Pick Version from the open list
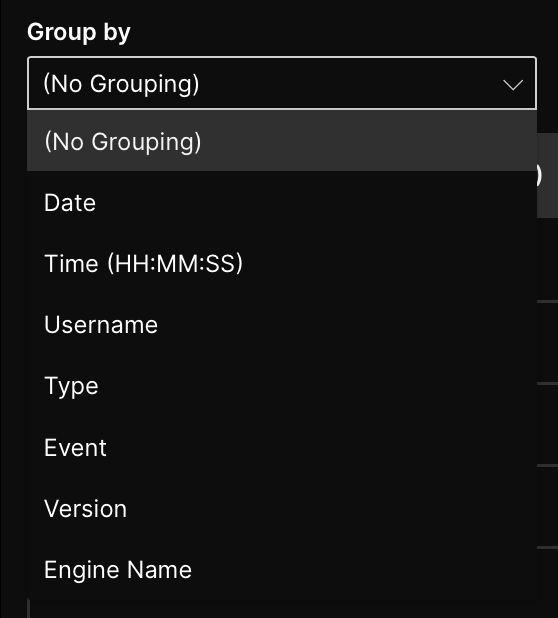Screen dimensions: 558x618 282,508
